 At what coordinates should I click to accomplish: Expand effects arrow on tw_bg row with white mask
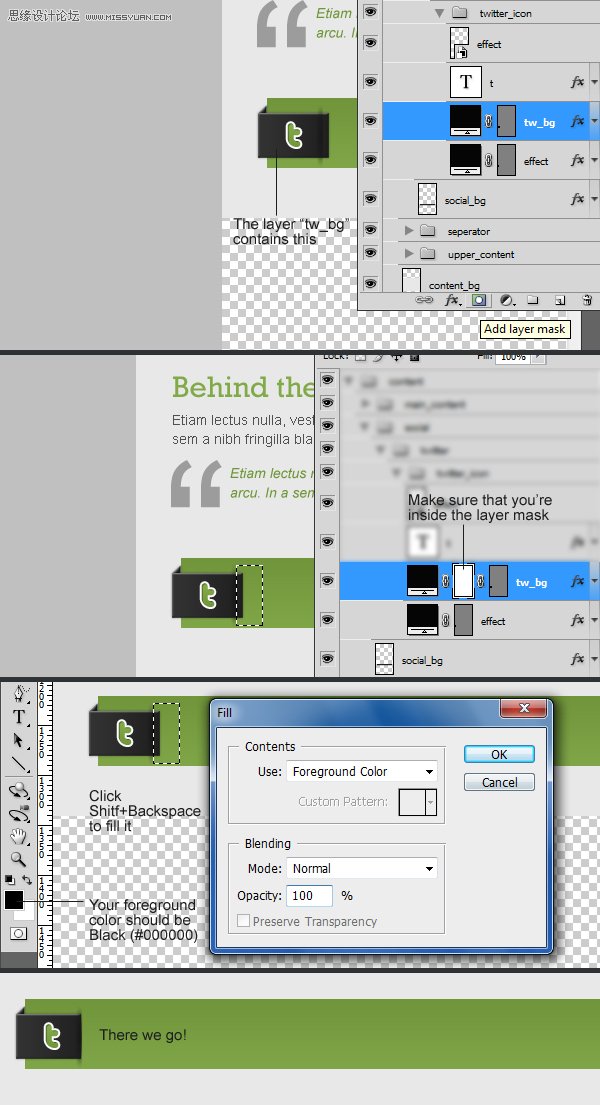pyautogui.click(x=594, y=582)
